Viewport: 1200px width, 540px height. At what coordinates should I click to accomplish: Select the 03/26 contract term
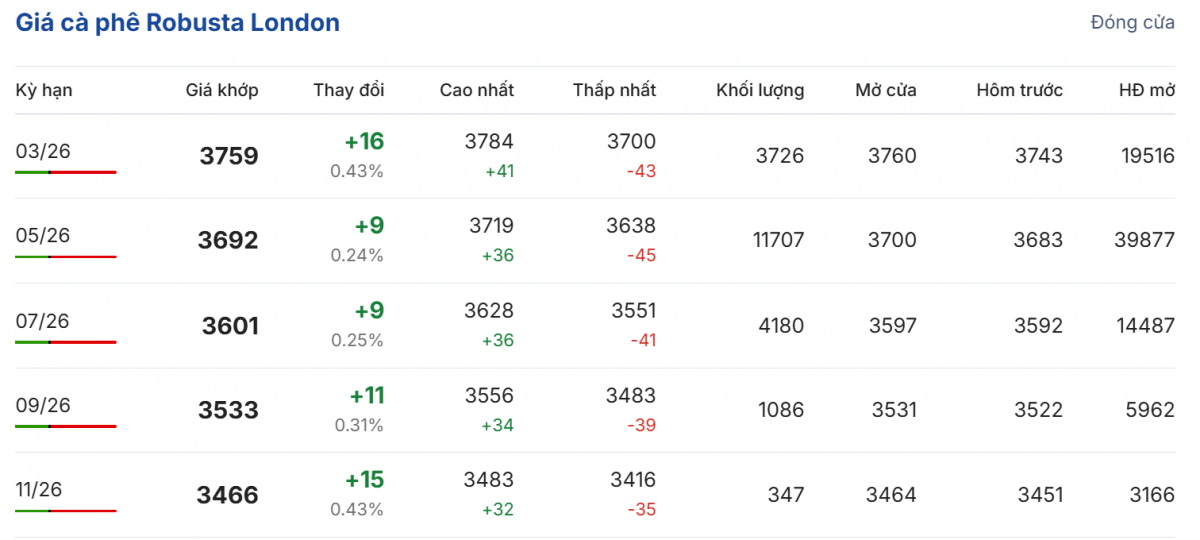tap(43, 151)
